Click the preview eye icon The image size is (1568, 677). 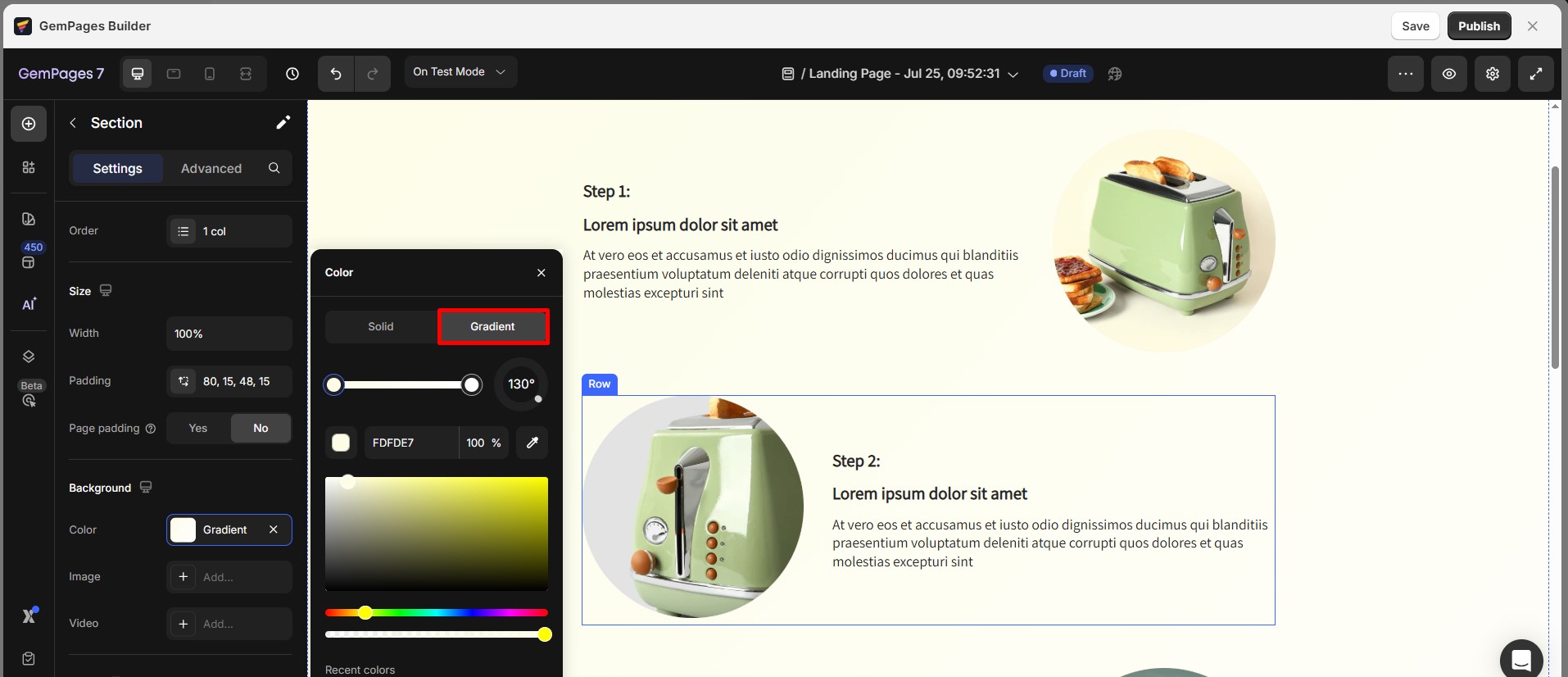pyautogui.click(x=1449, y=74)
